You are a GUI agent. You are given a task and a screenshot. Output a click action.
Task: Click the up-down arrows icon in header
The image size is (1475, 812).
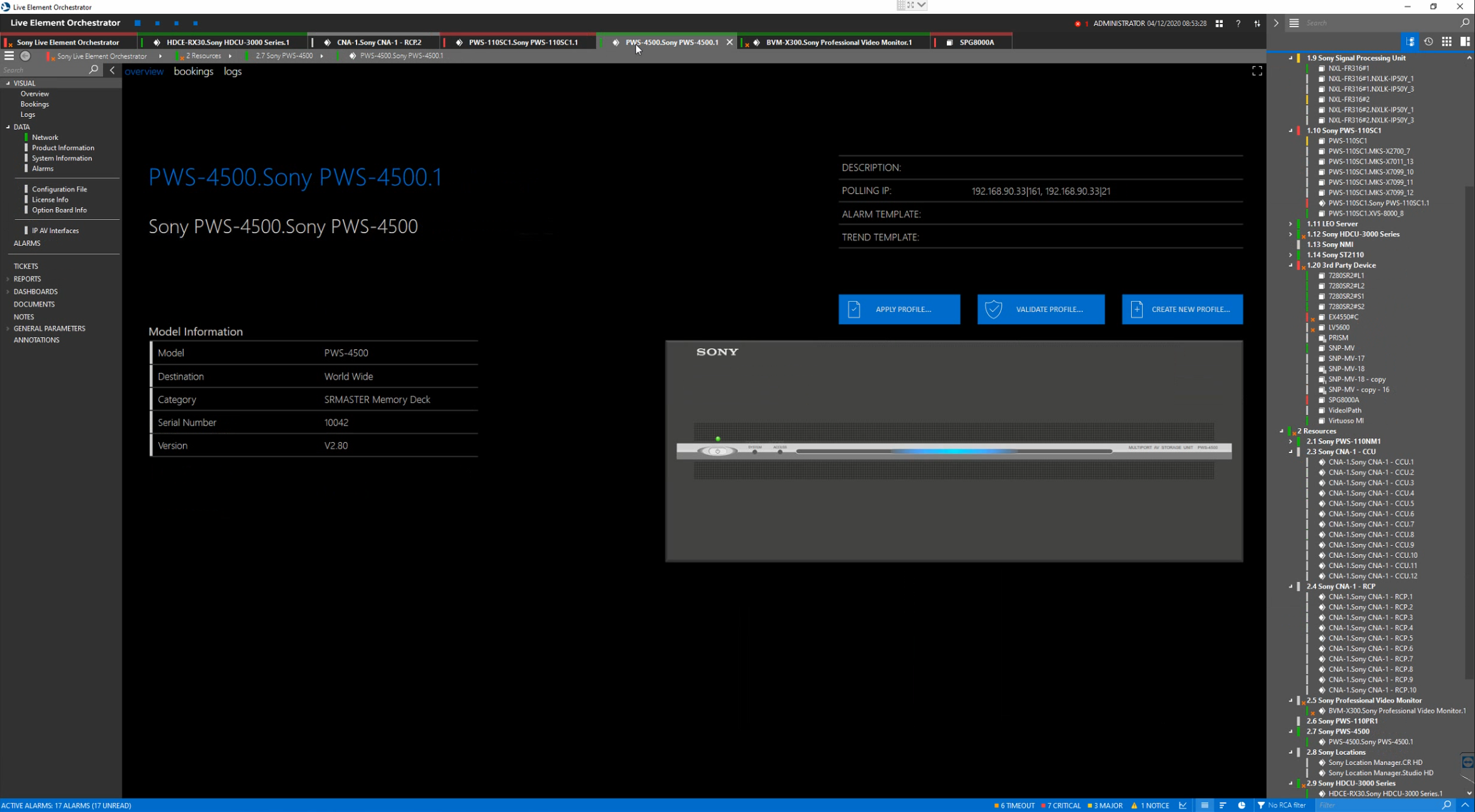click(1257, 24)
